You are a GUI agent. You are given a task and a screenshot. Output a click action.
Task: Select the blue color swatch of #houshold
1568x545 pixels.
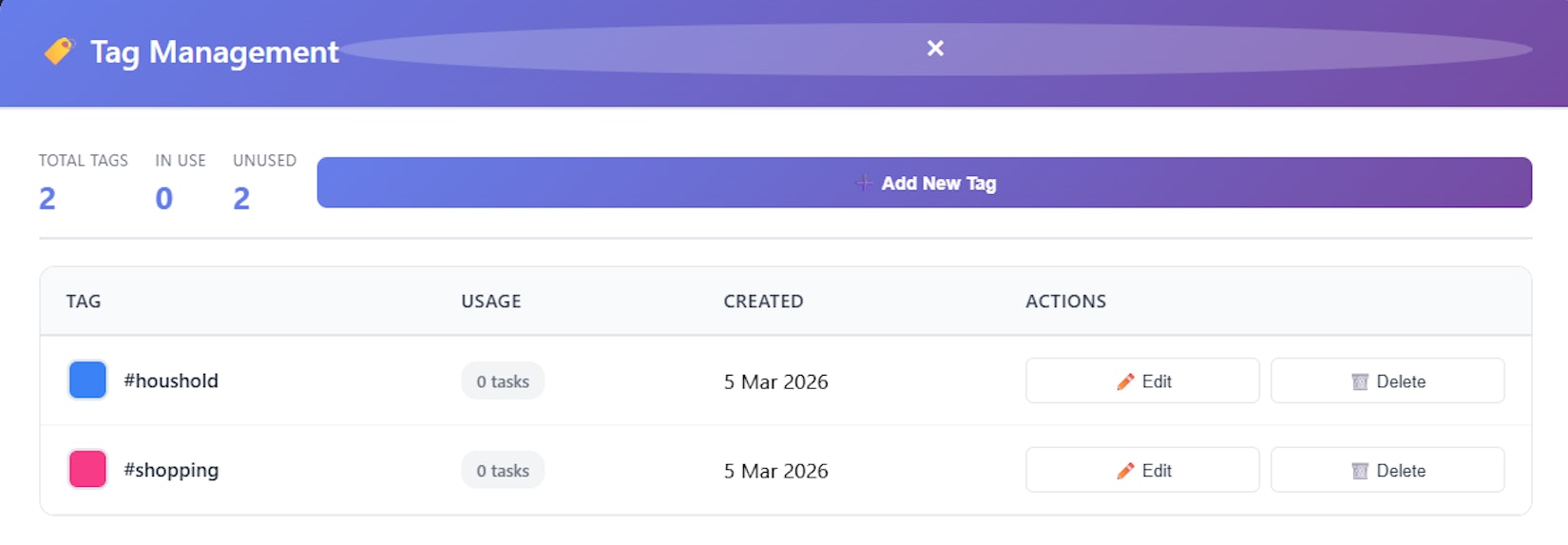click(x=87, y=380)
